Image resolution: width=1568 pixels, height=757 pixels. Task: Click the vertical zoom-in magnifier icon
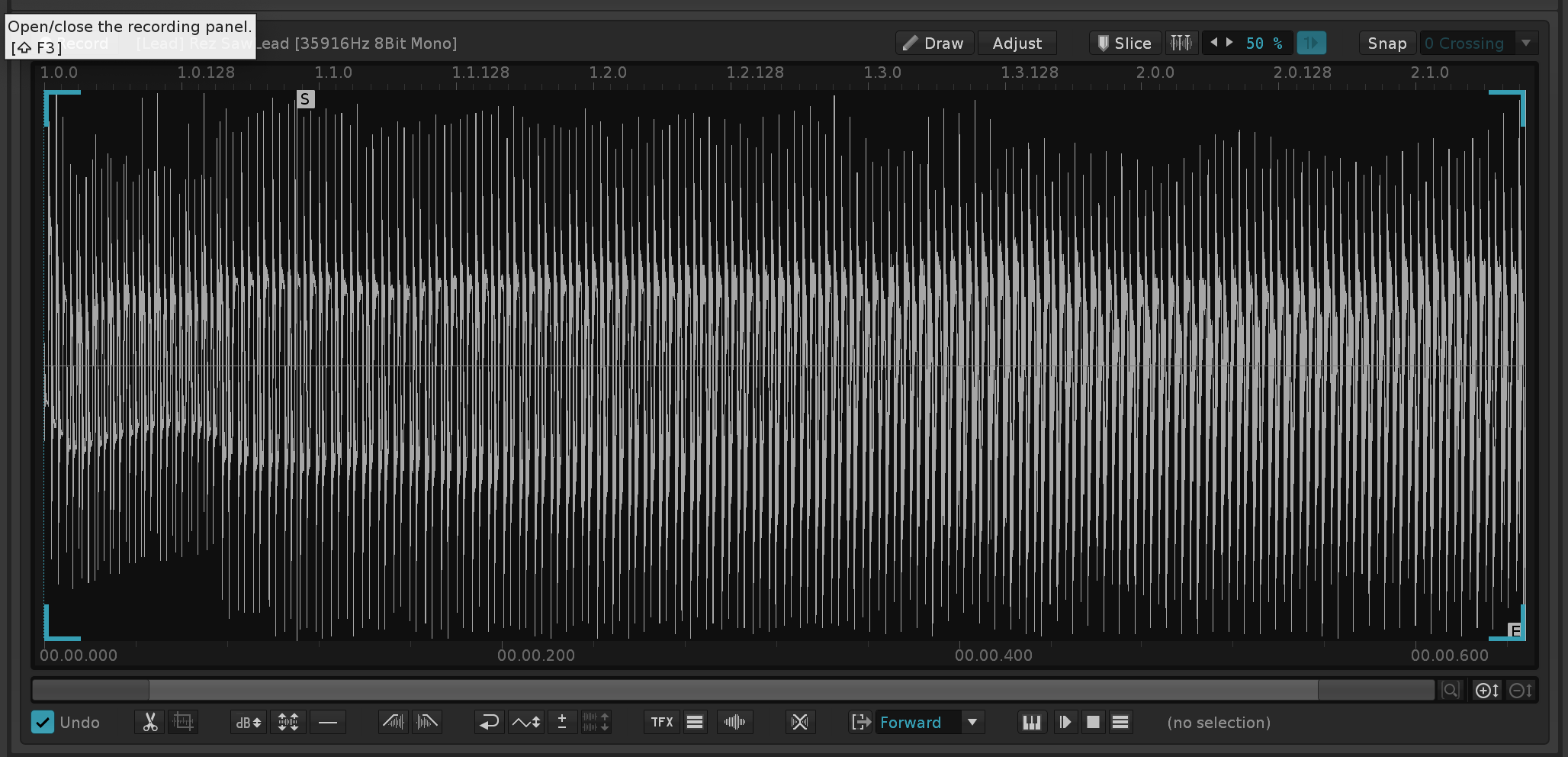coord(1486,691)
